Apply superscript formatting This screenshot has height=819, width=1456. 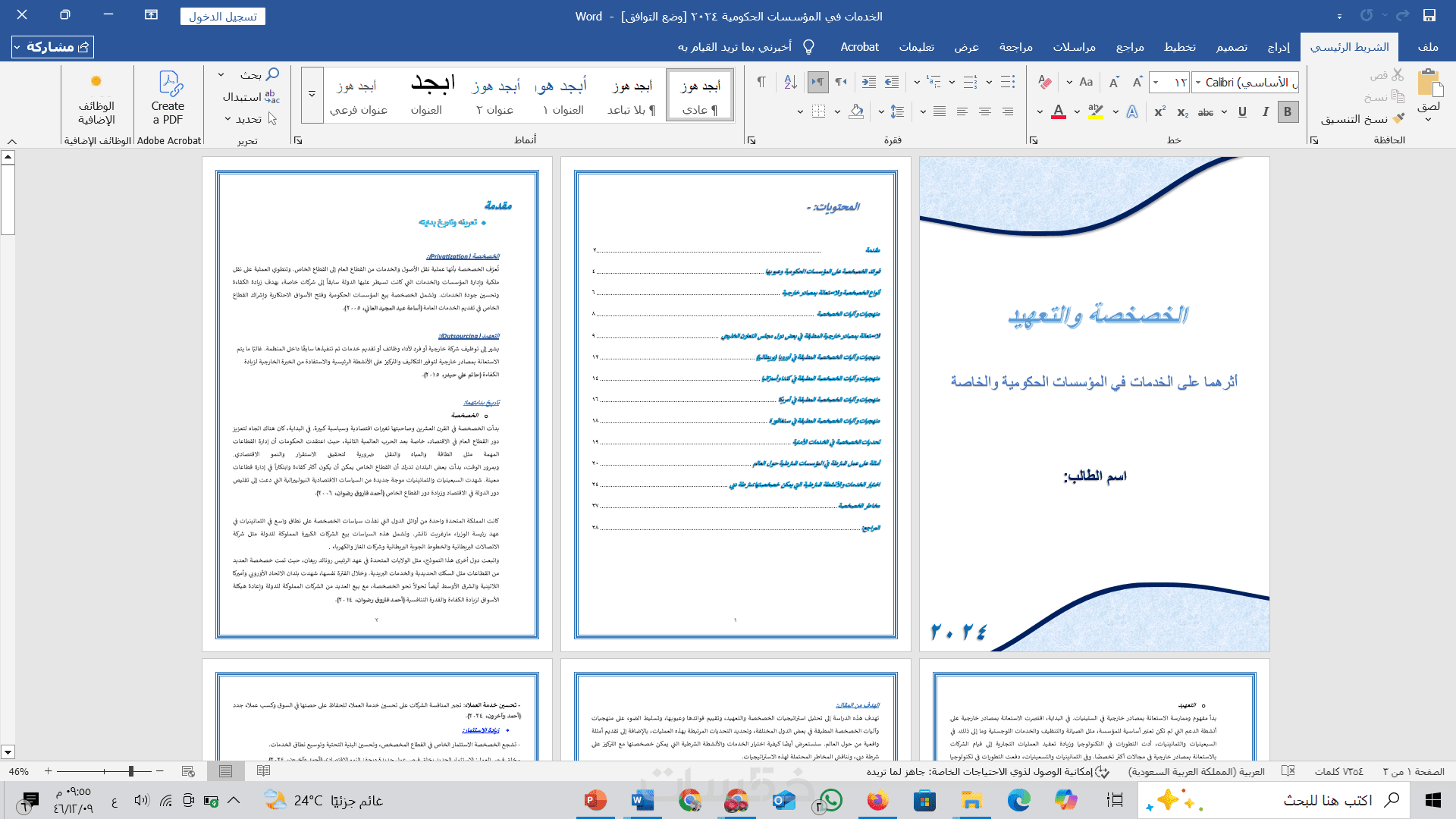1159,112
